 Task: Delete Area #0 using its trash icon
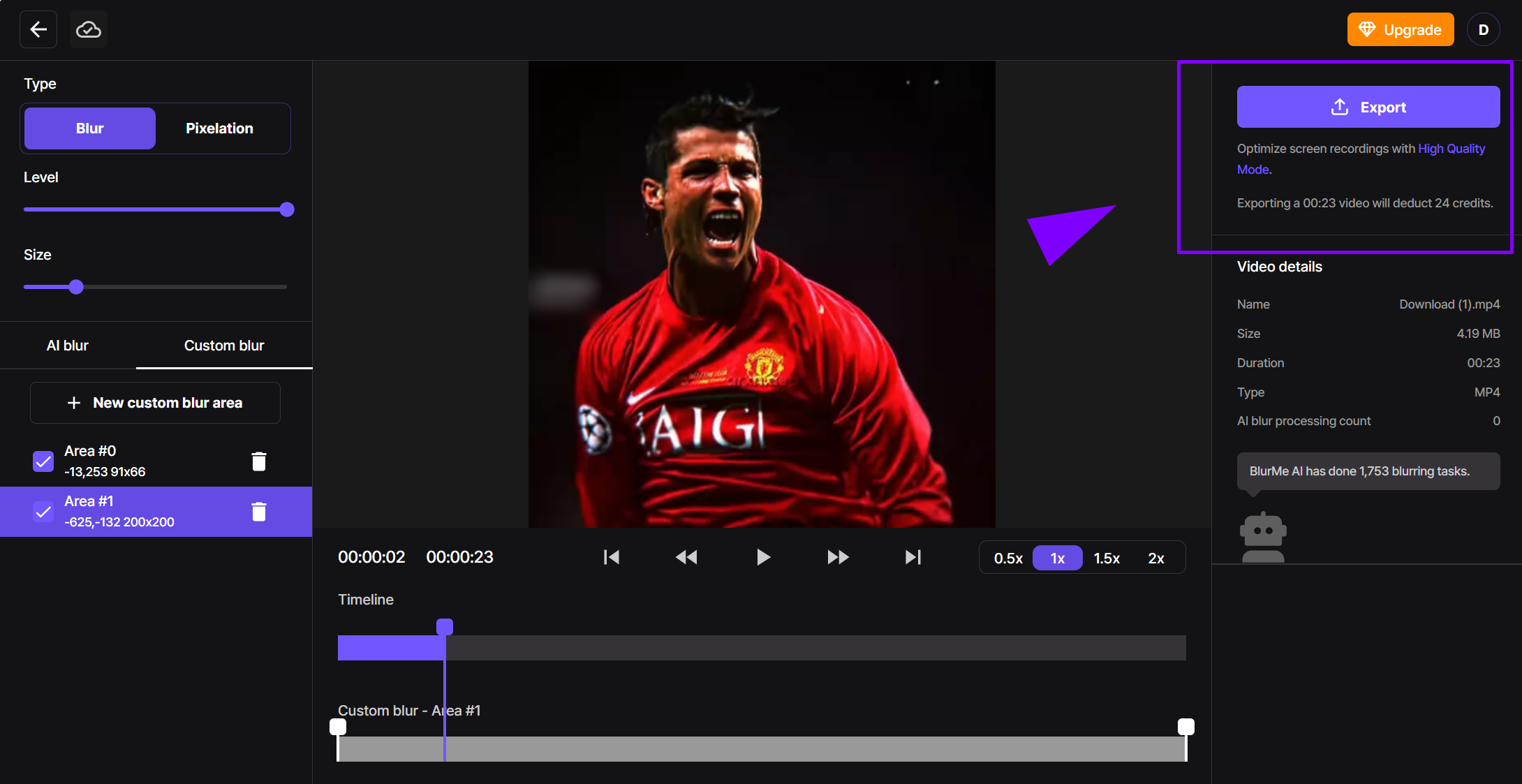coord(259,461)
